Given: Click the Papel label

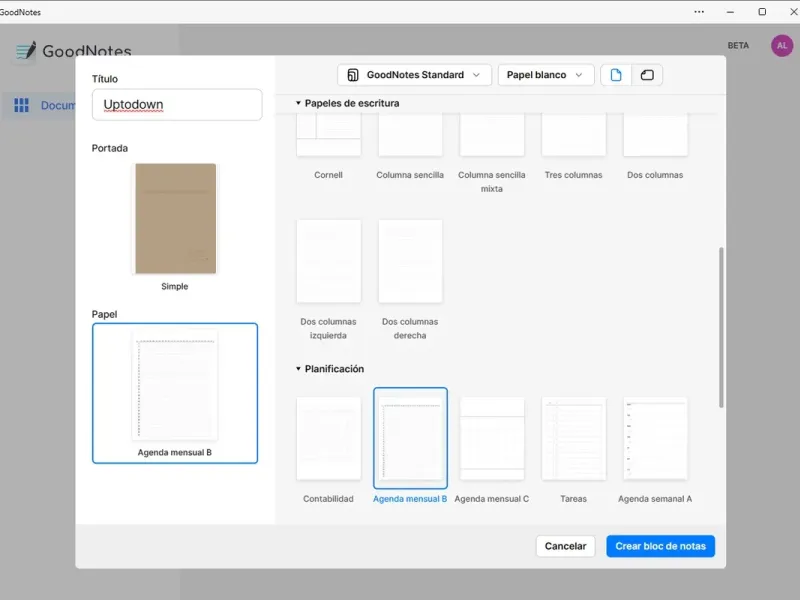Looking at the screenshot, I should tap(104, 314).
